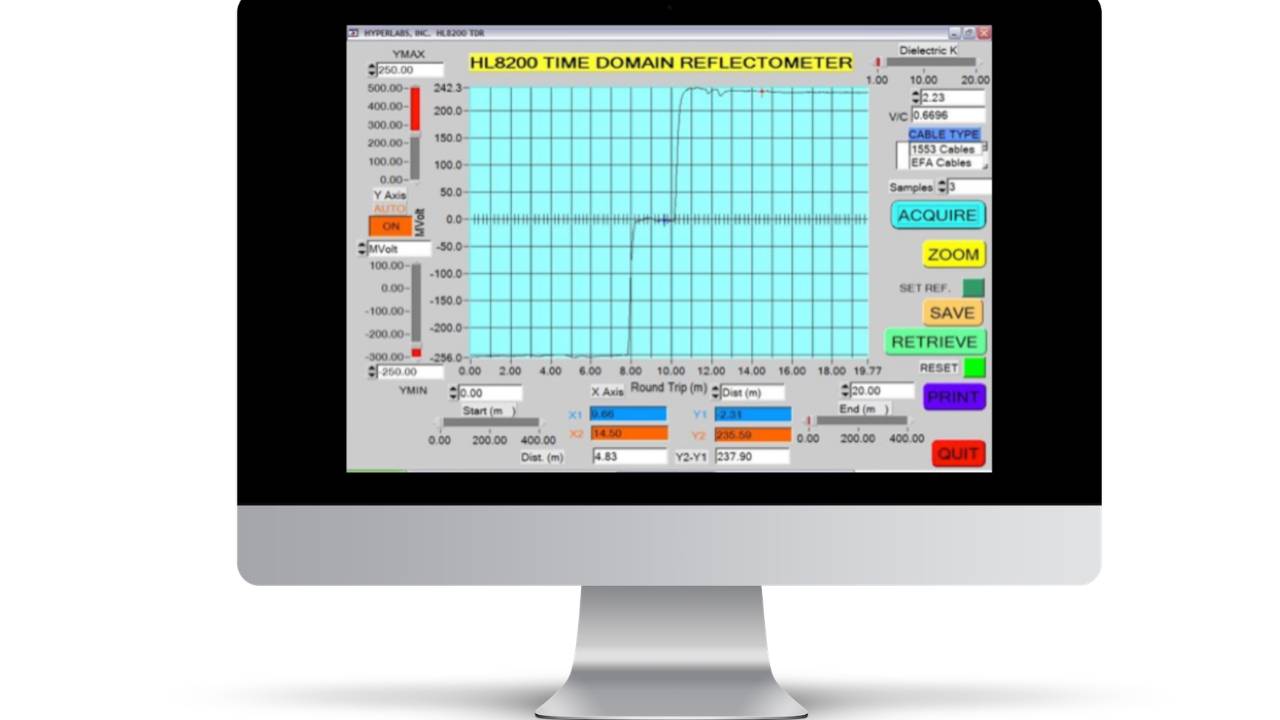Image resolution: width=1280 pixels, height=720 pixels.
Task: Click the YMIN value field -250.00
Action: [410, 372]
